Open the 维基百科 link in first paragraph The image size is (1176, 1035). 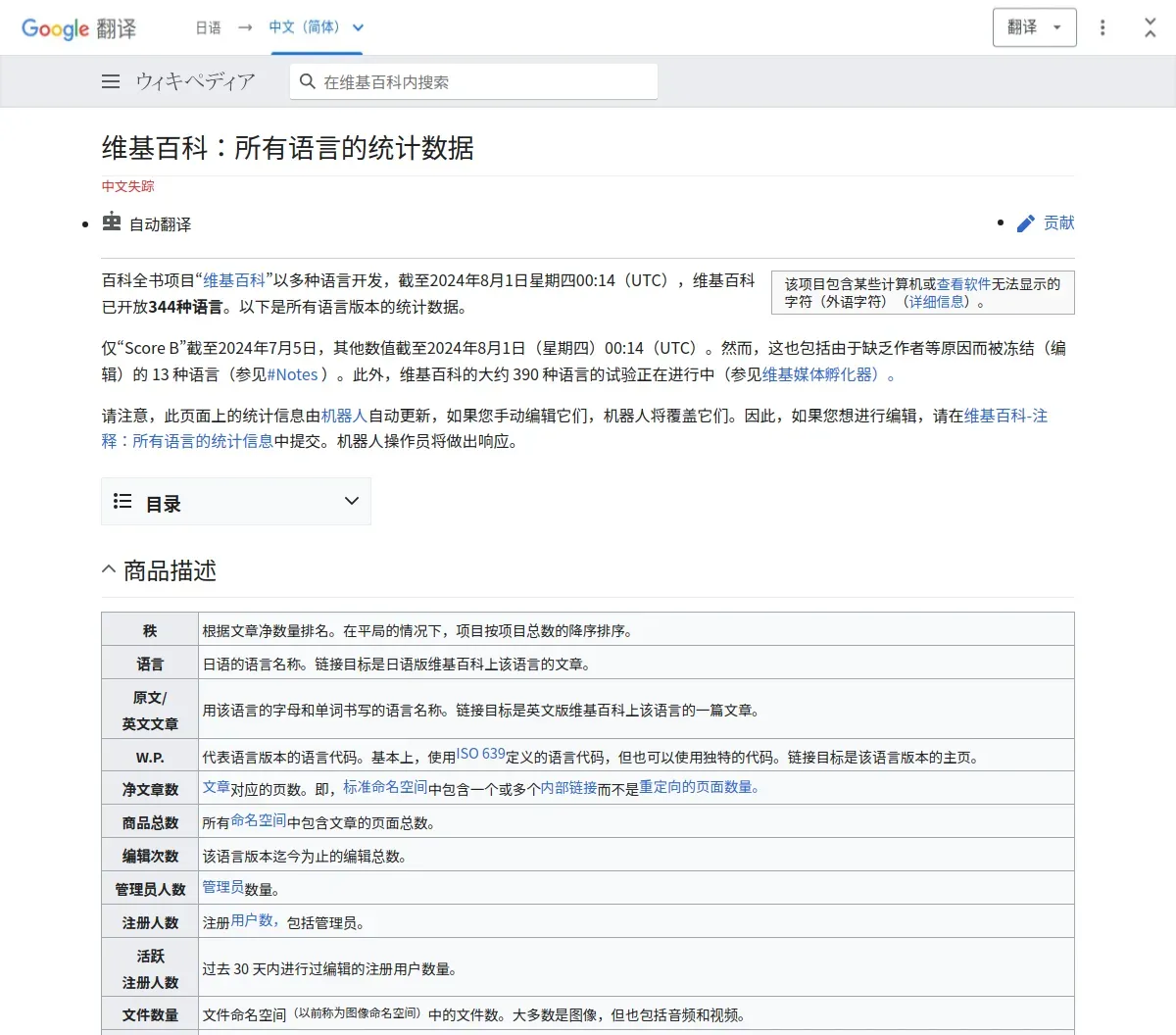[x=234, y=280]
